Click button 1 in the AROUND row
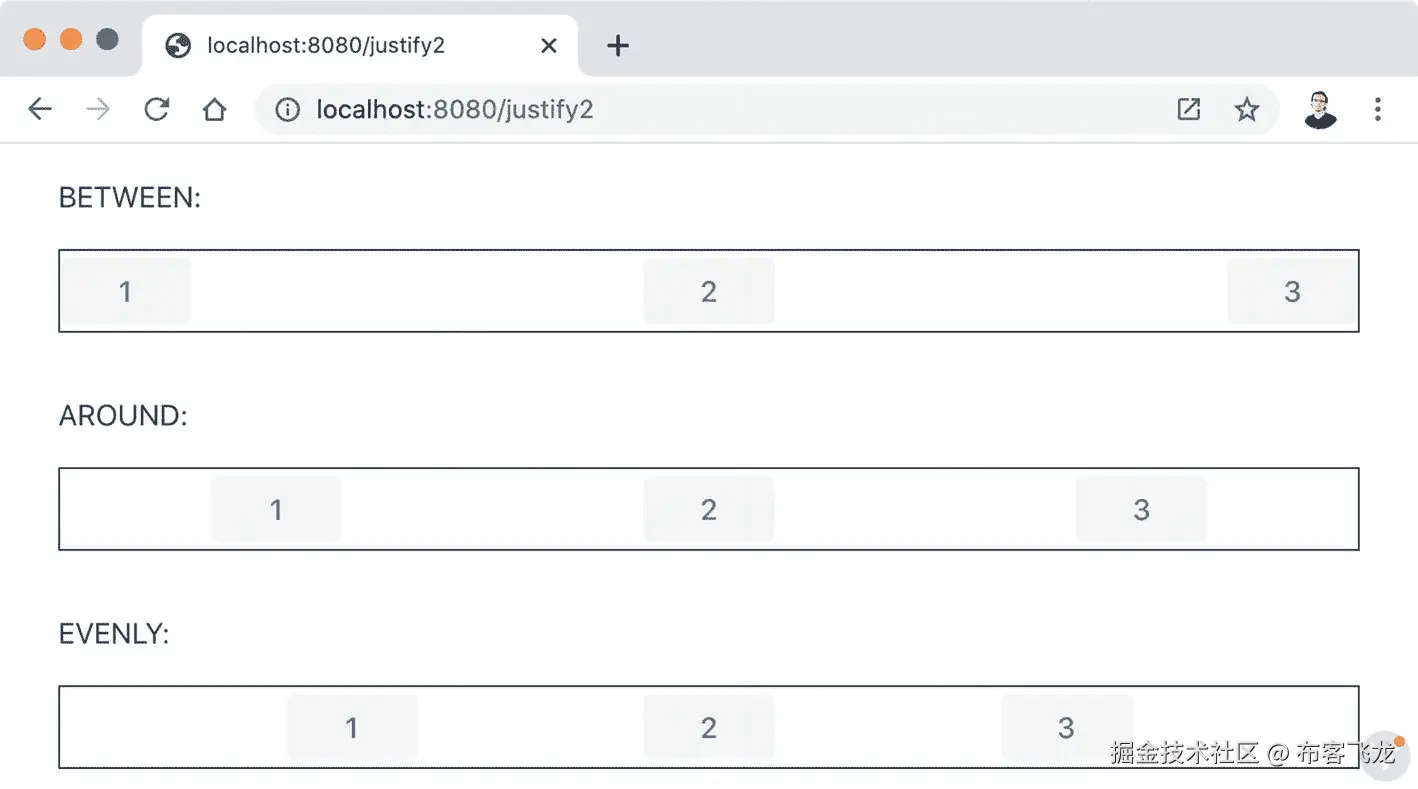The width and height of the screenshot is (1418, 789). (x=276, y=509)
